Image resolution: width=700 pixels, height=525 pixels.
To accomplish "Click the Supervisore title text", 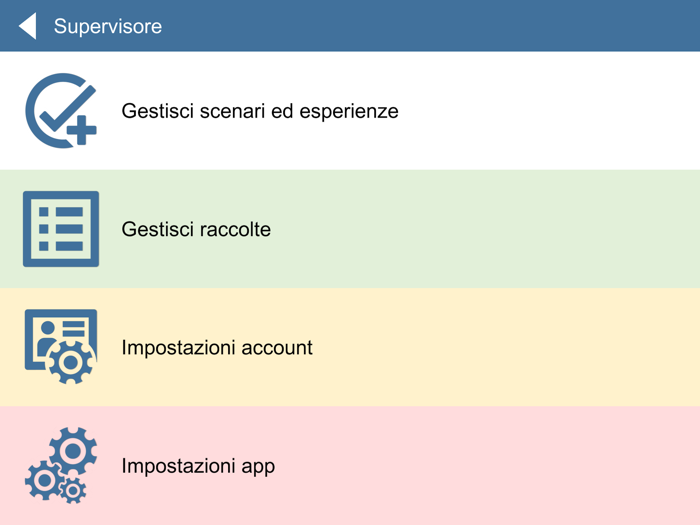I will 108,27.
